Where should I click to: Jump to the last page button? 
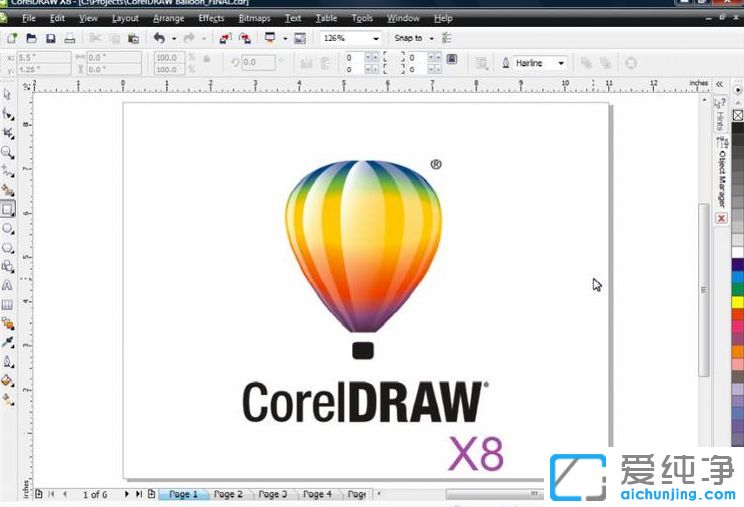tap(139, 494)
